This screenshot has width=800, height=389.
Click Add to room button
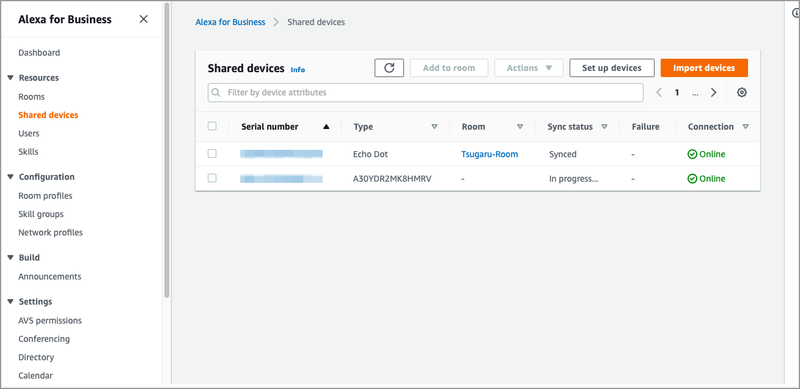tap(449, 68)
